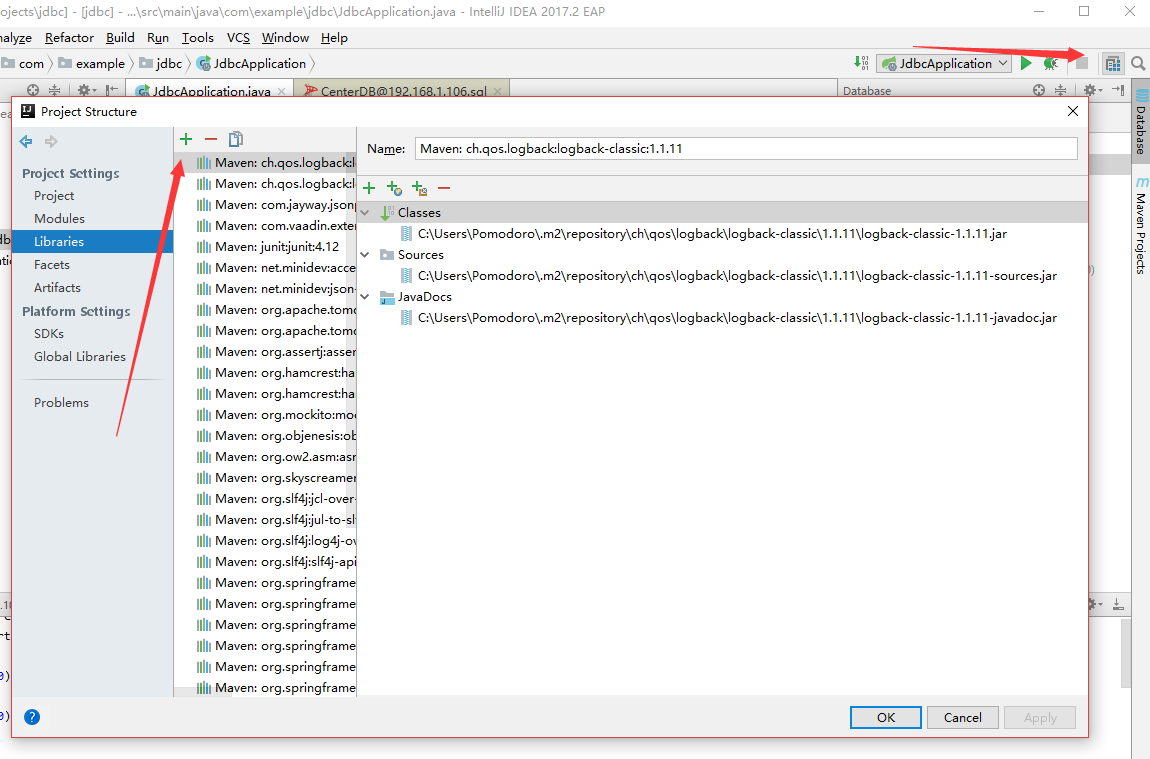Screen dimensions: 1150x759
Task: Open the Run menu
Action: coord(158,38)
